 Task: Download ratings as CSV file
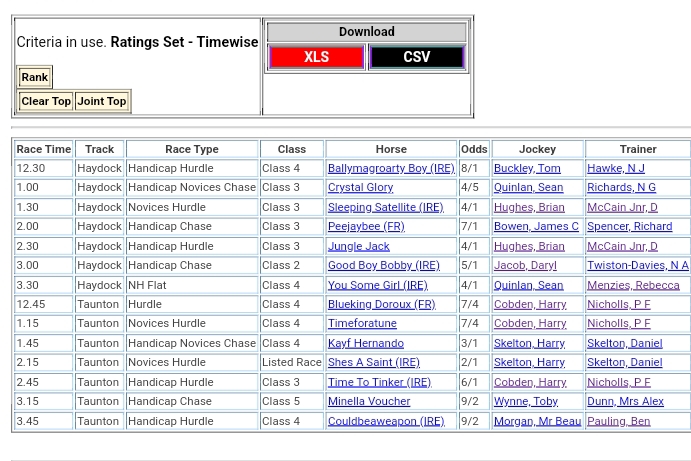pyautogui.click(x=417, y=57)
